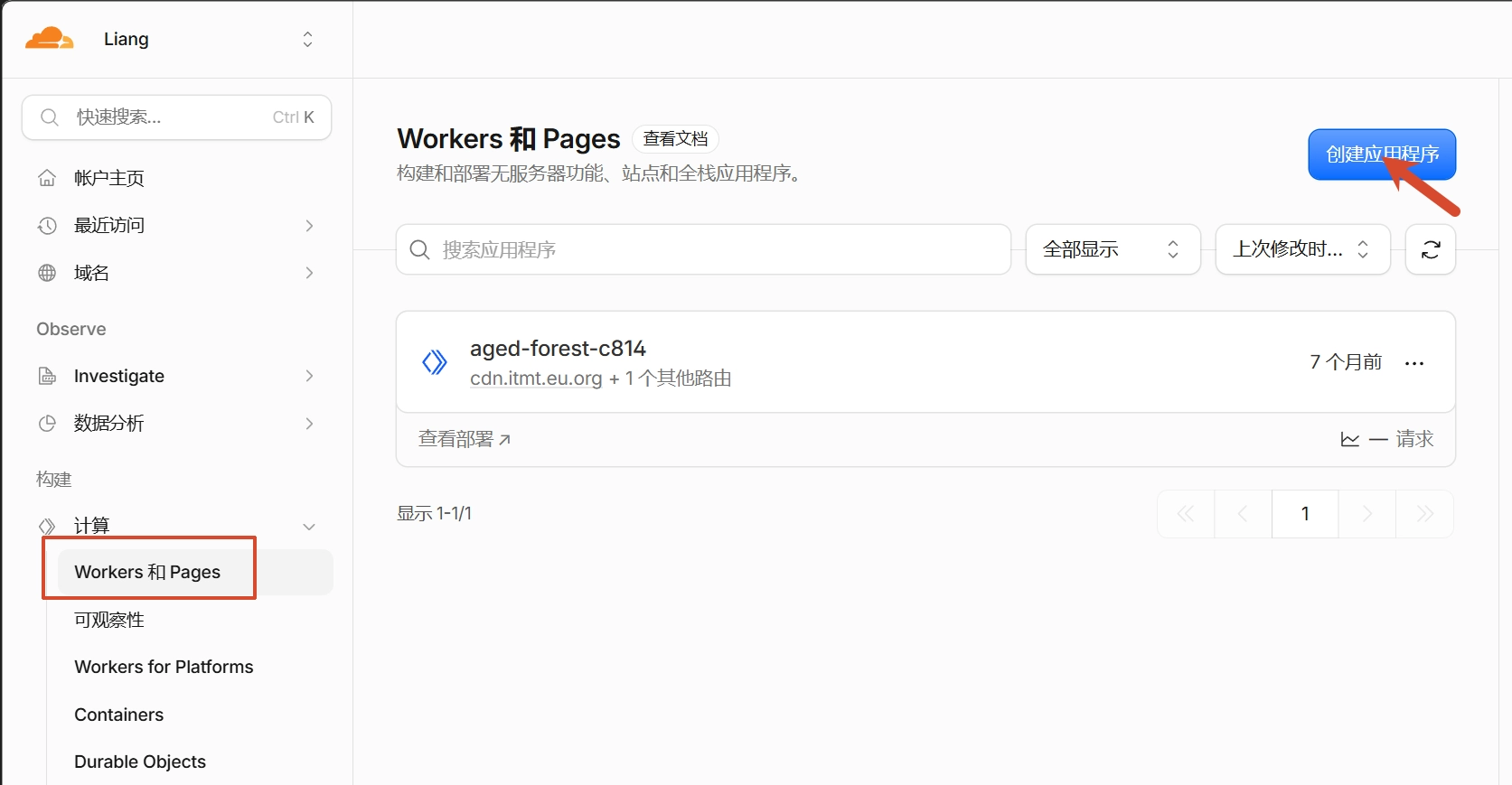Image resolution: width=1512 pixels, height=785 pixels.
Task: Expand the 数据分析 chevron
Action: click(309, 423)
